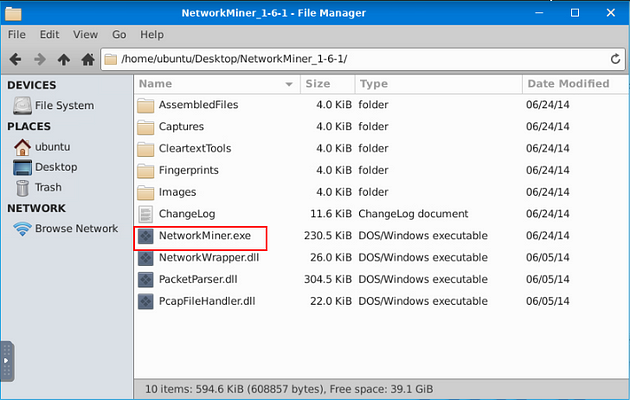This screenshot has height=400, width=630.
Task: Select the ChangeLog document icon
Action: point(145,214)
